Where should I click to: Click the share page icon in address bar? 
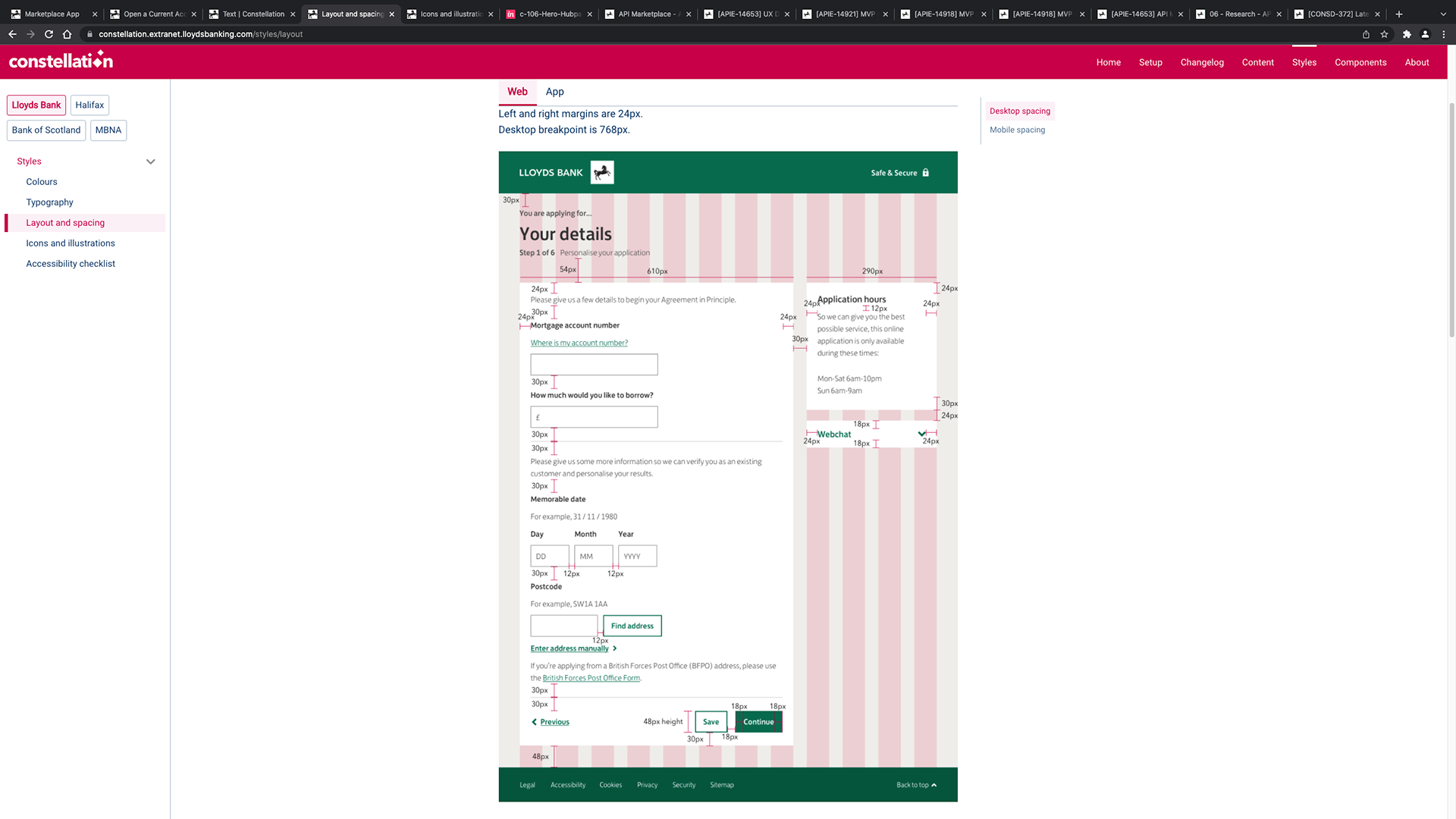(1366, 34)
